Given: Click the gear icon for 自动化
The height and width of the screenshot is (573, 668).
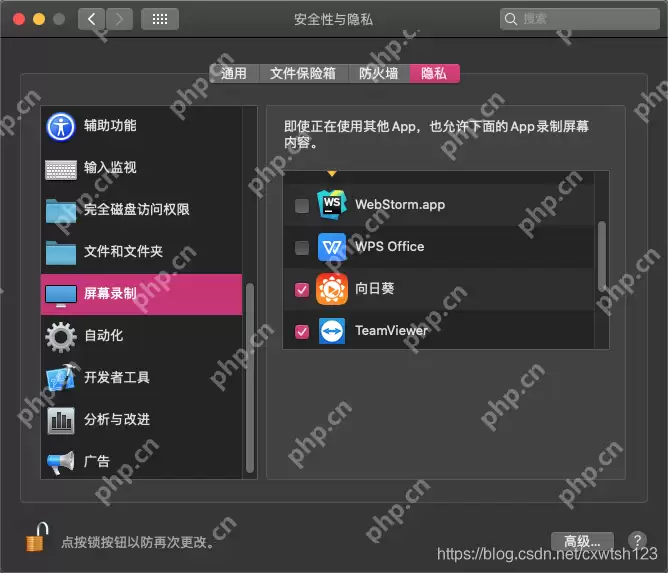Looking at the screenshot, I should (61, 337).
